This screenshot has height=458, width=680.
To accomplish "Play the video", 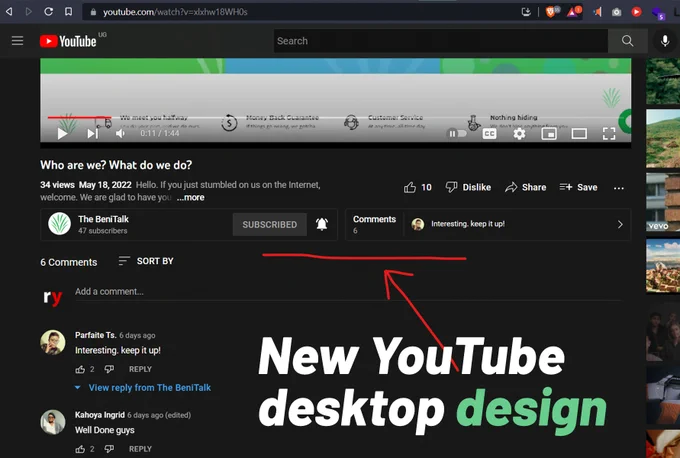I will [62, 134].
